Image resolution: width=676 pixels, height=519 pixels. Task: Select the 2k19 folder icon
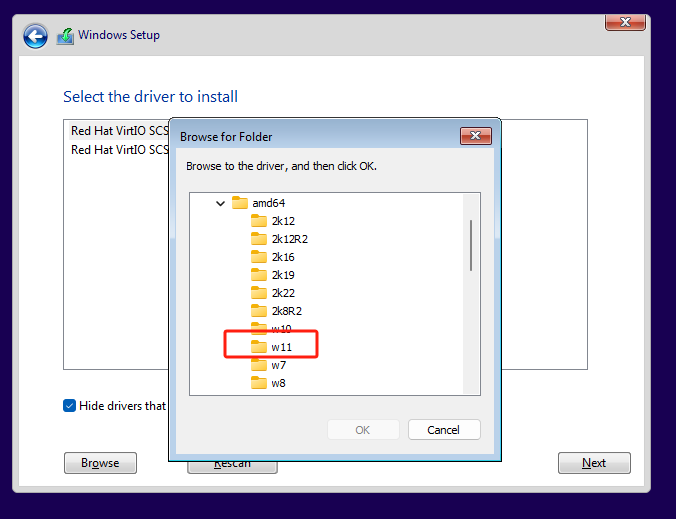259,275
